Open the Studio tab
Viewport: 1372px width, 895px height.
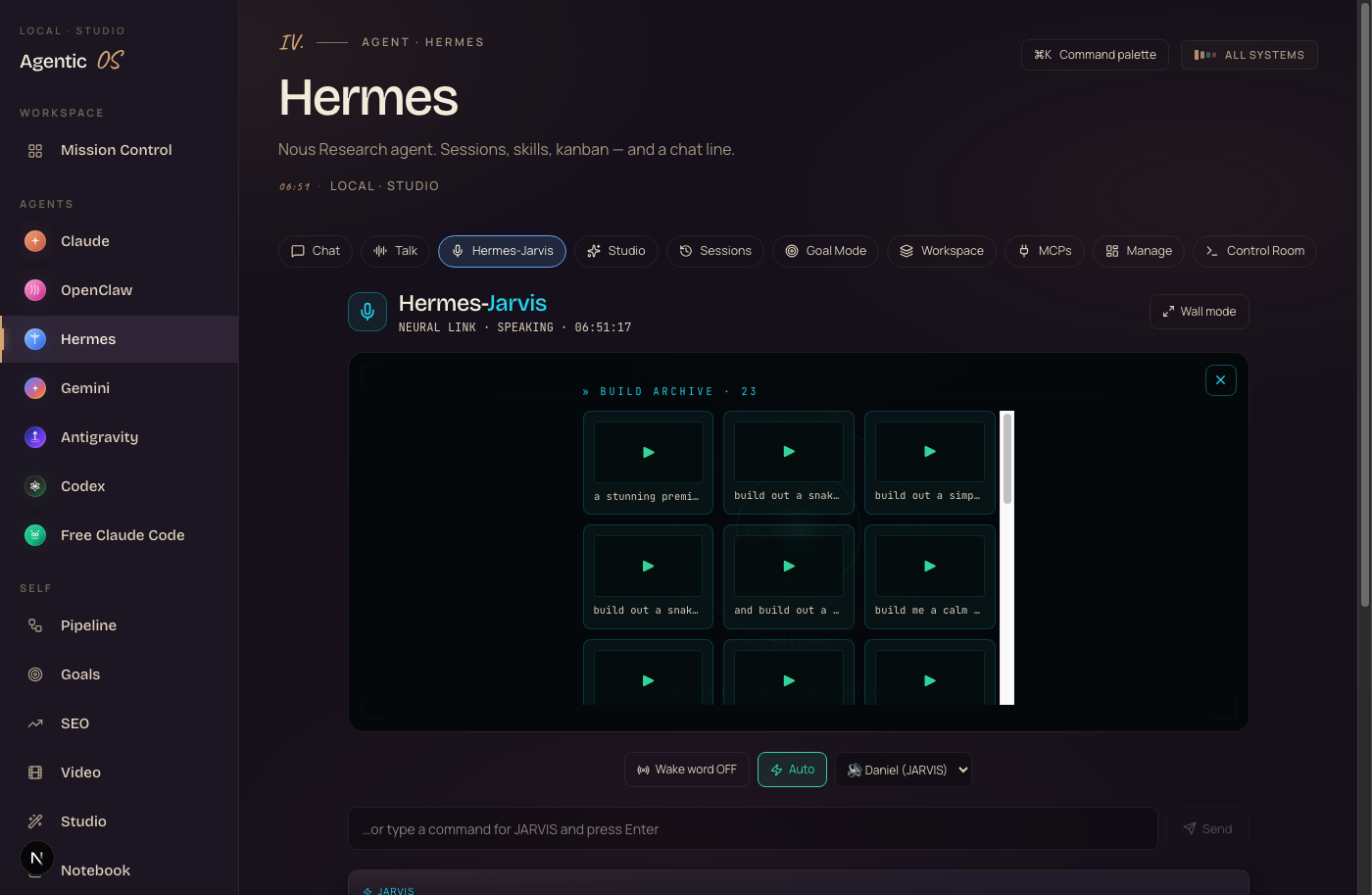click(616, 251)
